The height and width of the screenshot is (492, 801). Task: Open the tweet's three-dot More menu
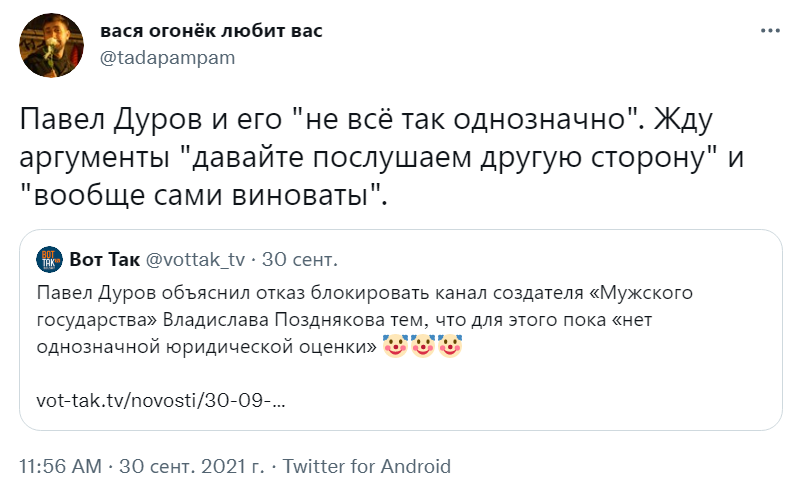click(x=769, y=32)
